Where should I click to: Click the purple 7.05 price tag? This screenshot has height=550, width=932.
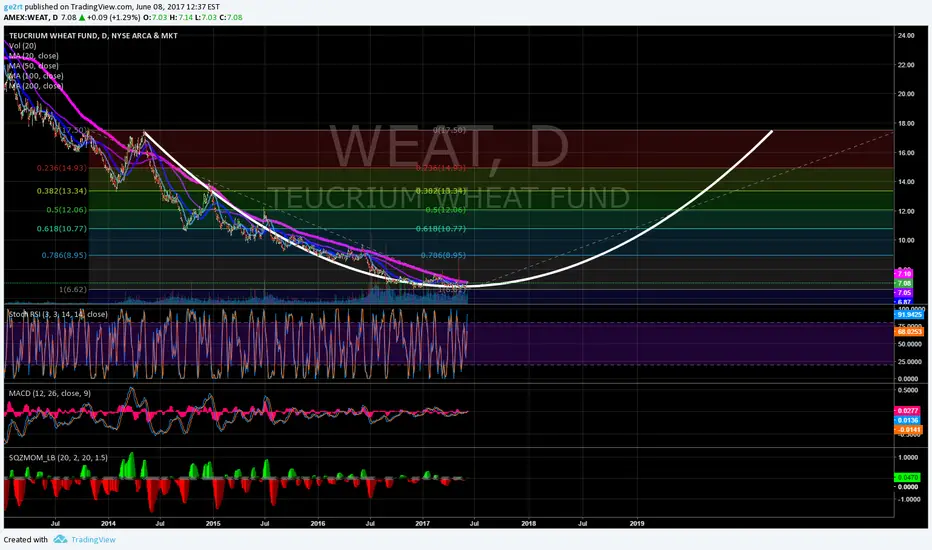tap(903, 293)
